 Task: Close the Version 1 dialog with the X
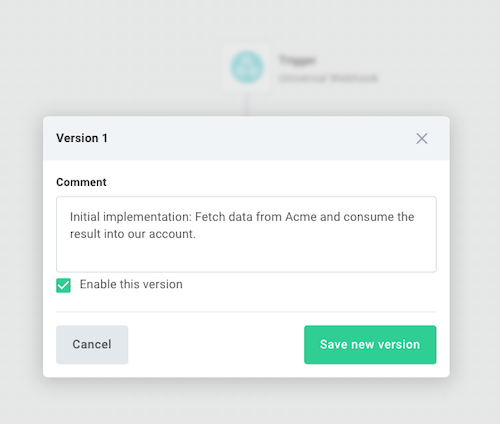422,138
